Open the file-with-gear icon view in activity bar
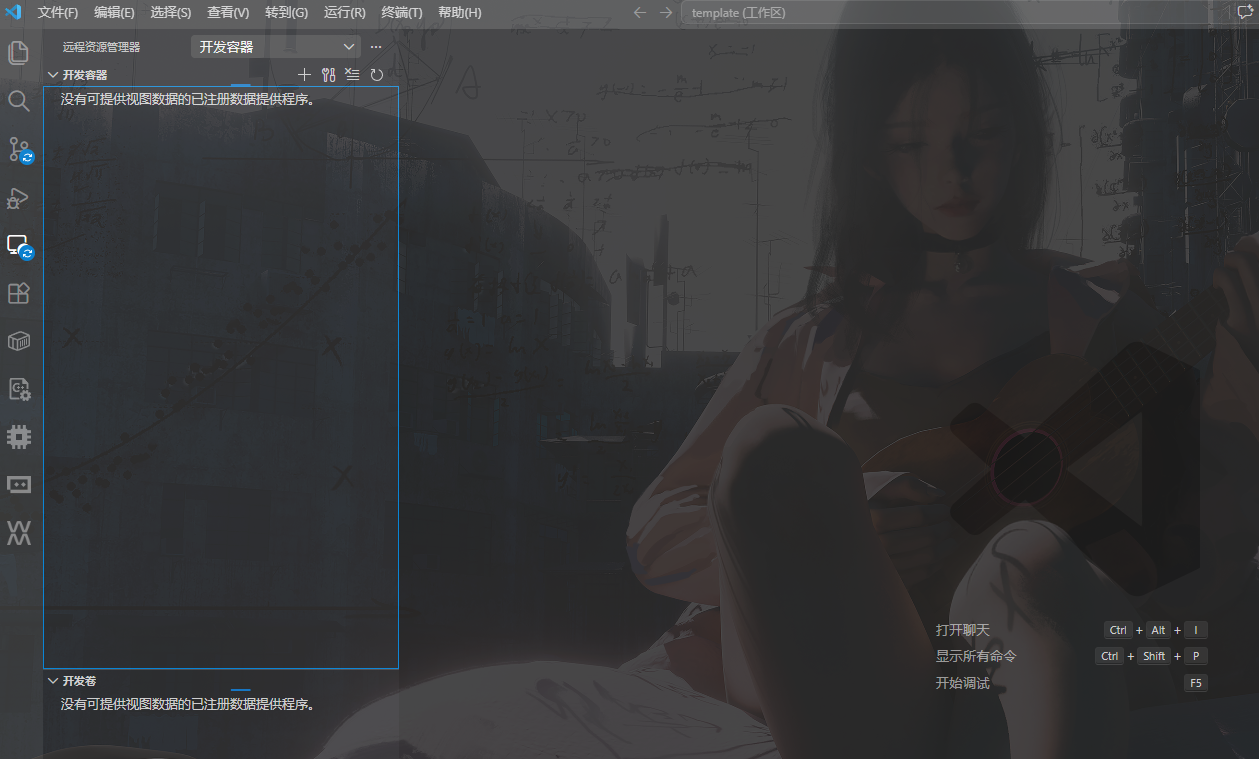The image size is (1259, 759). 19,389
